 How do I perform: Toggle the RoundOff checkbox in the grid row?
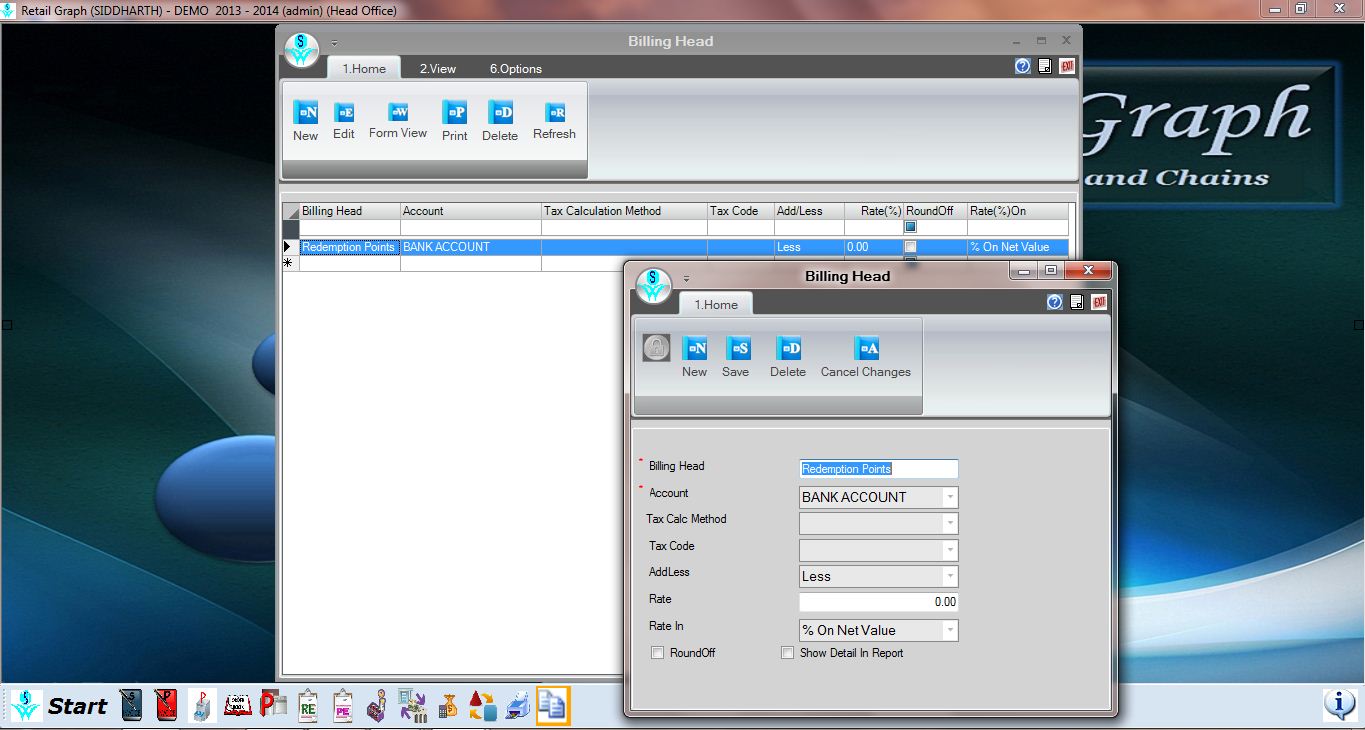tap(909, 247)
